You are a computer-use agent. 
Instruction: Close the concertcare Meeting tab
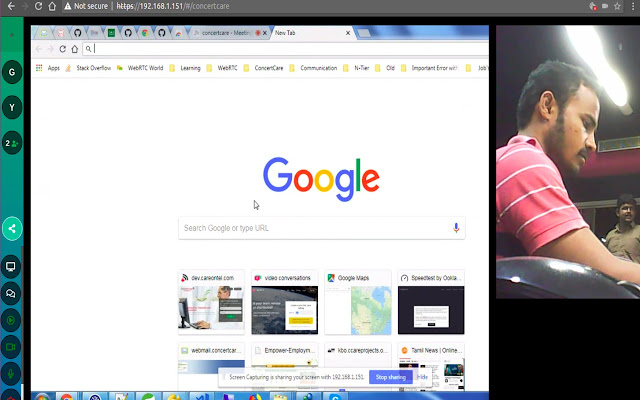(265, 33)
